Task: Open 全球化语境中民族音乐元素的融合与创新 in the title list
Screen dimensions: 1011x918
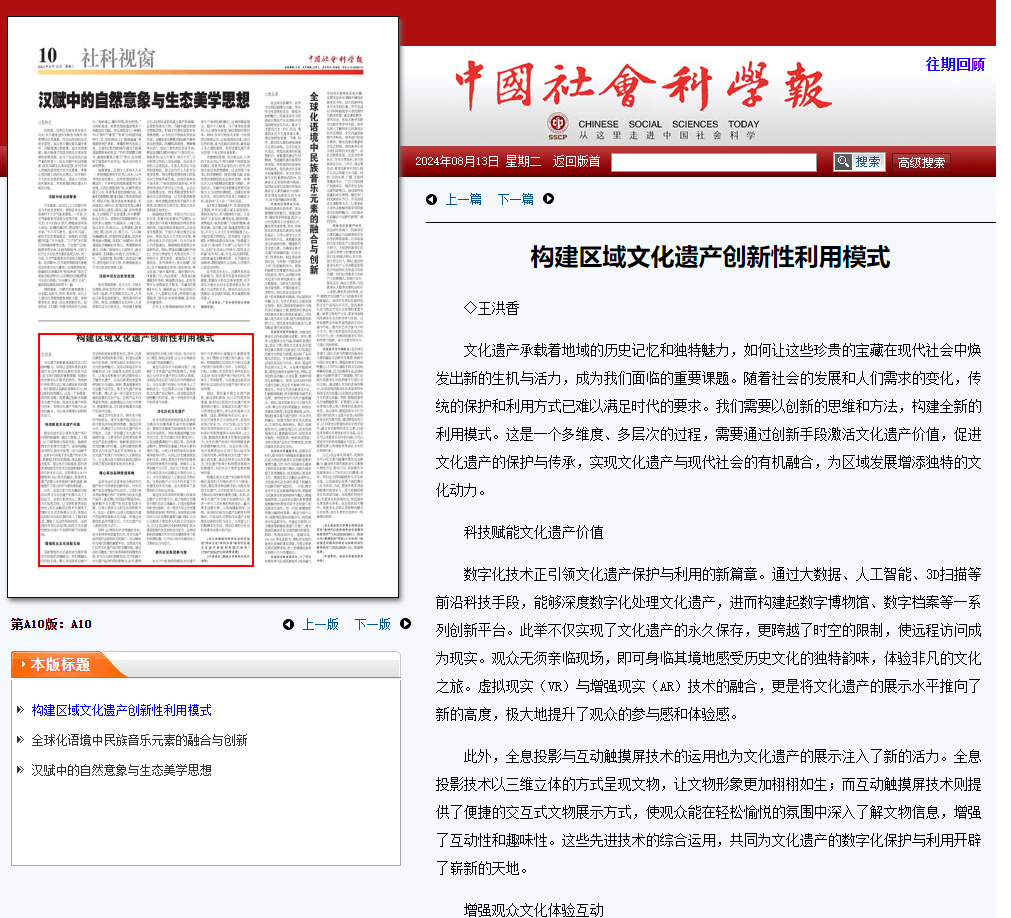Action: click(139, 740)
